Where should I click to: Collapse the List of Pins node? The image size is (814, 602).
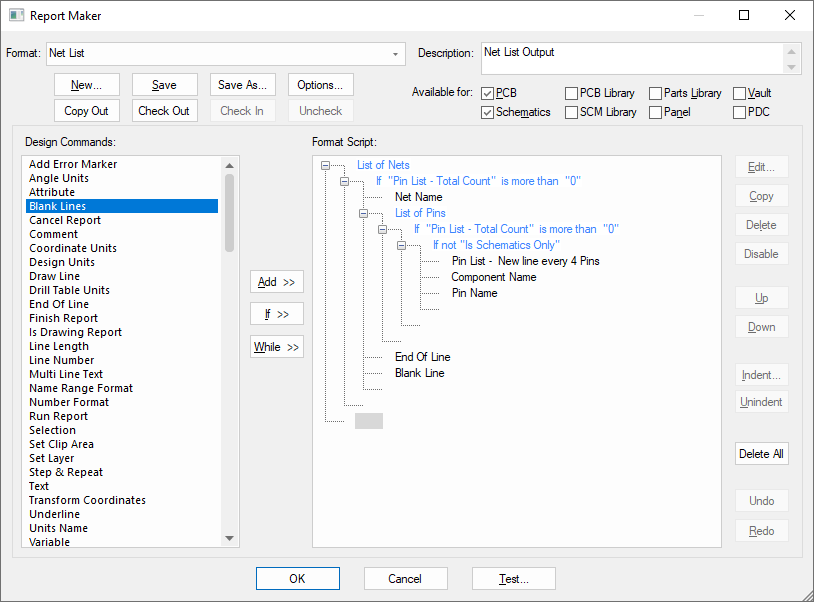tap(364, 213)
